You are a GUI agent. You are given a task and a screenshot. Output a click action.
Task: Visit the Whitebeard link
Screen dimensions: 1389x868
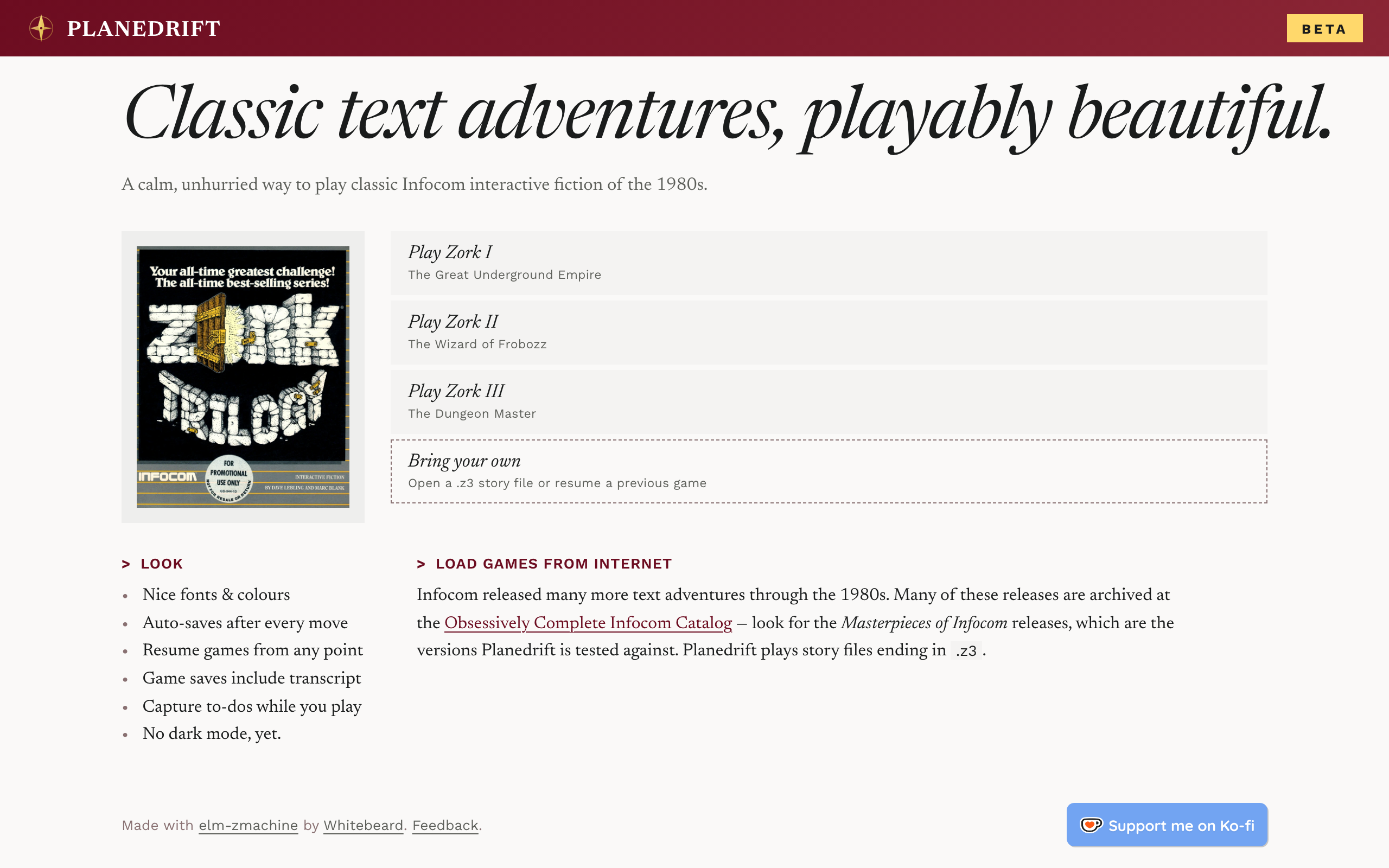tap(363, 825)
